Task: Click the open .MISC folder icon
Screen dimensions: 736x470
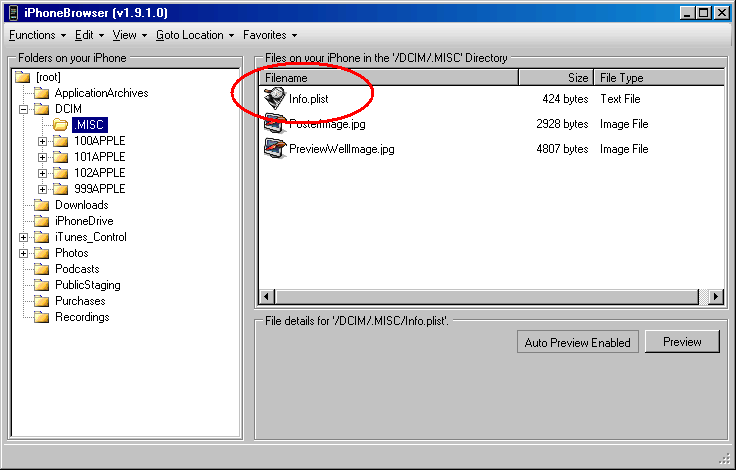Action: tap(61, 125)
